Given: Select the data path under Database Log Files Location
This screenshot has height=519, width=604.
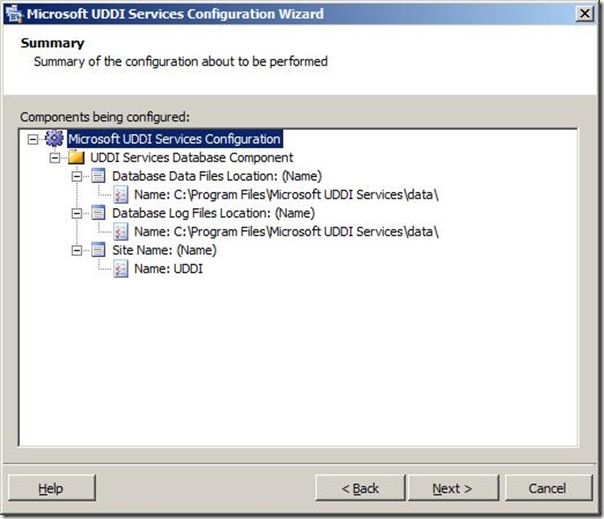Looking at the screenshot, I should [x=286, y=232].
